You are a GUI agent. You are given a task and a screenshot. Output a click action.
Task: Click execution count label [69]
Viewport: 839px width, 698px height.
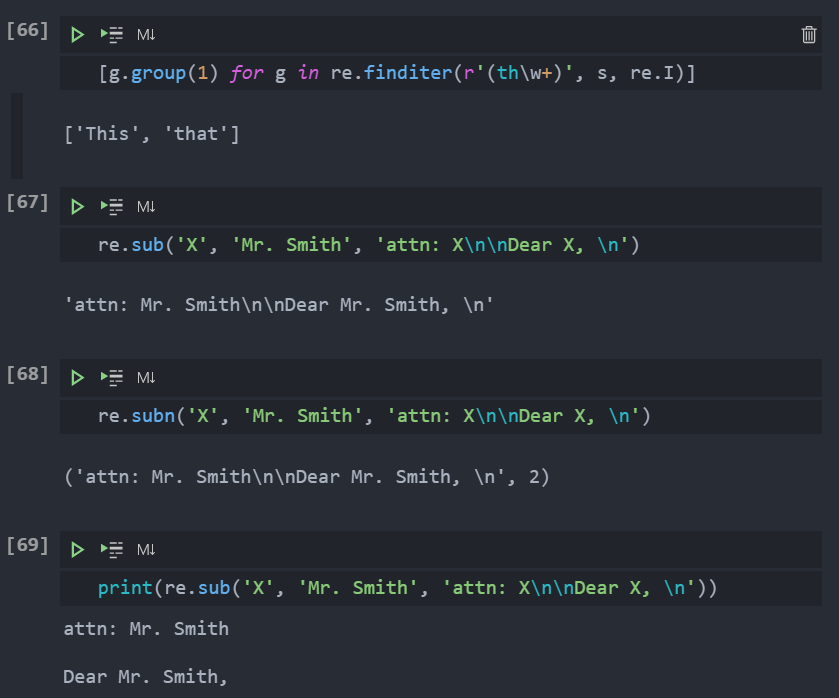[27, 545]
